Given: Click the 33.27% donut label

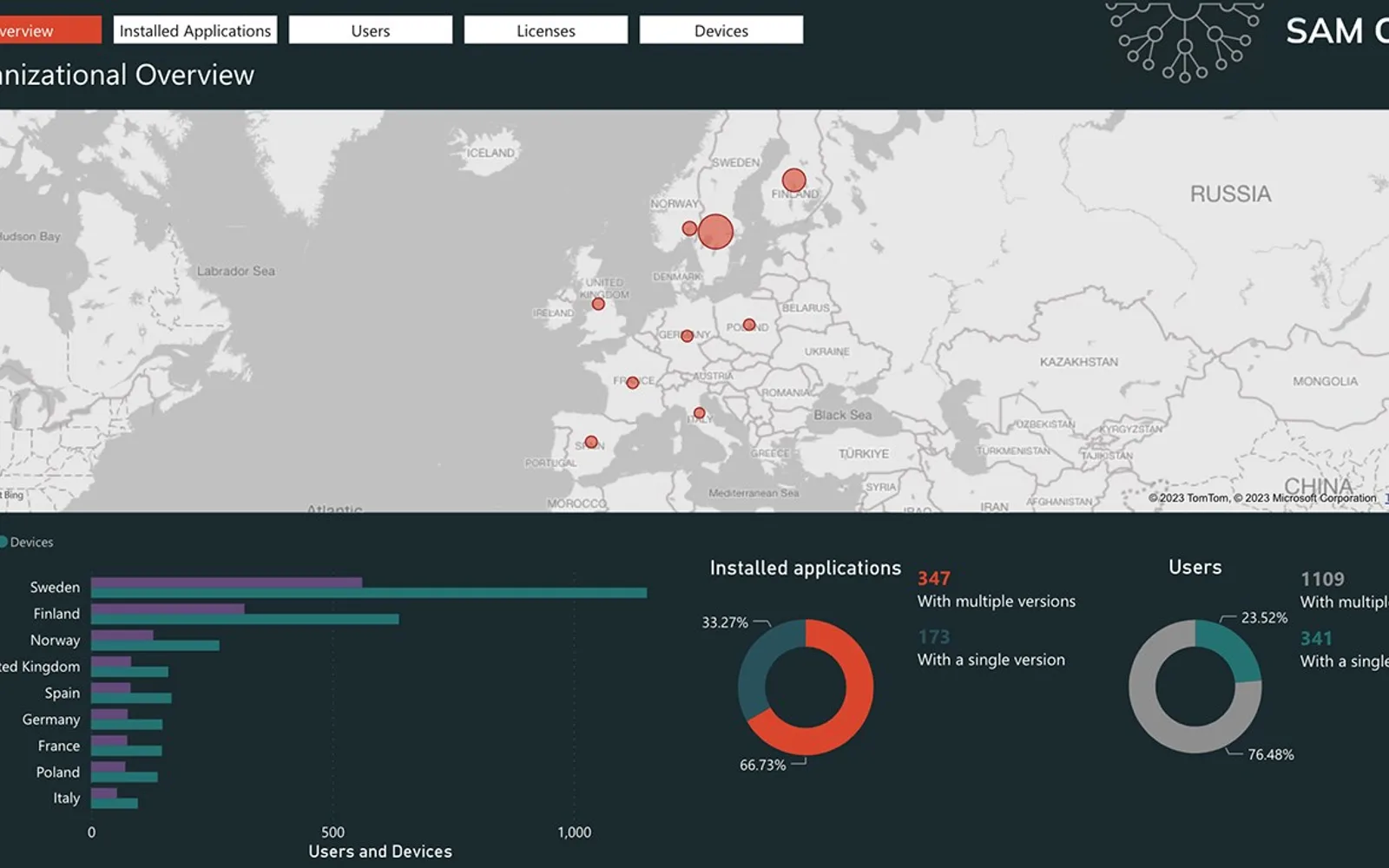Looking at the screenshot, I should pos(725,622).
